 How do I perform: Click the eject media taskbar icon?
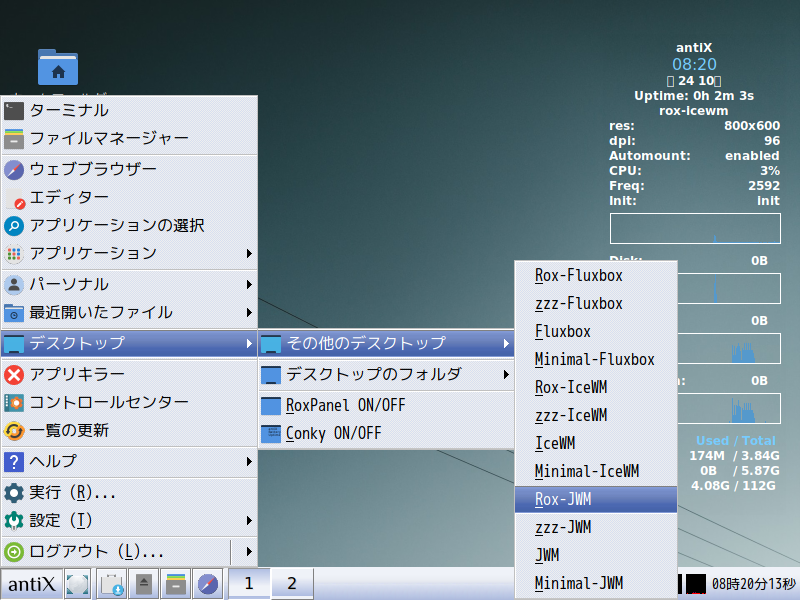(144, 584)
